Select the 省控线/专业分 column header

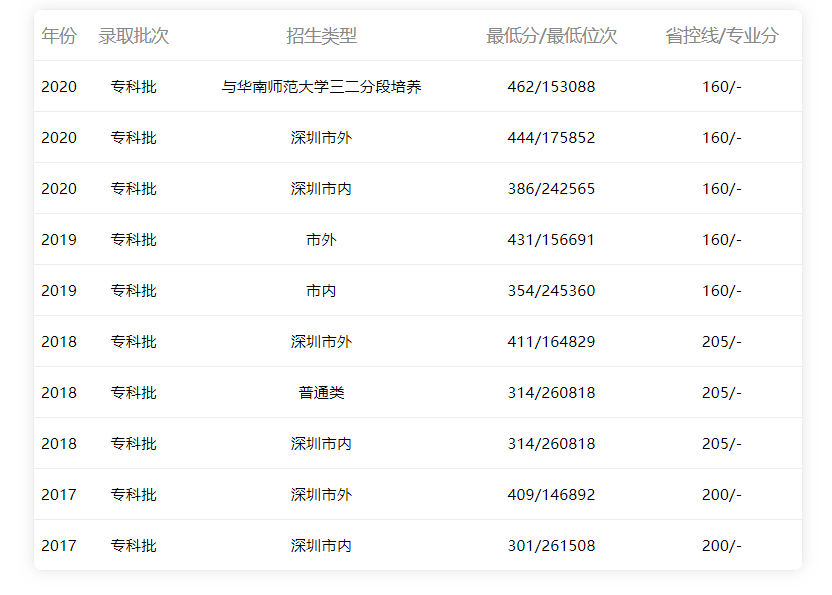tap(721, 36)
